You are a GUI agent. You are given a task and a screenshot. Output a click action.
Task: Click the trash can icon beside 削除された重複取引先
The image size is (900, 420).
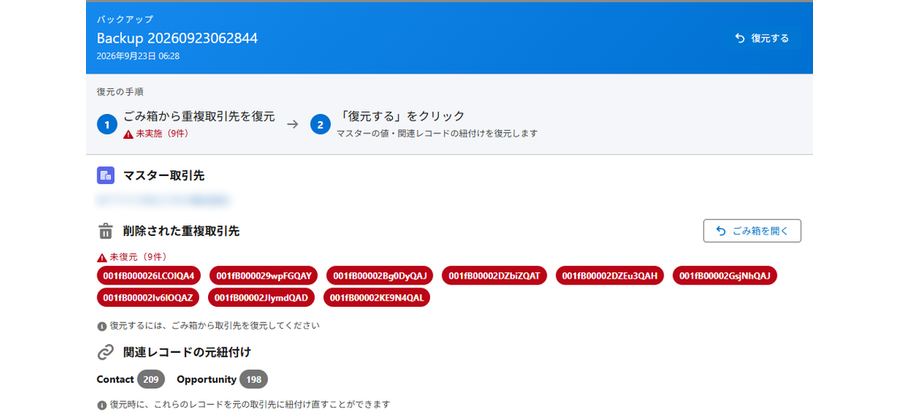(x=106, y=231)
